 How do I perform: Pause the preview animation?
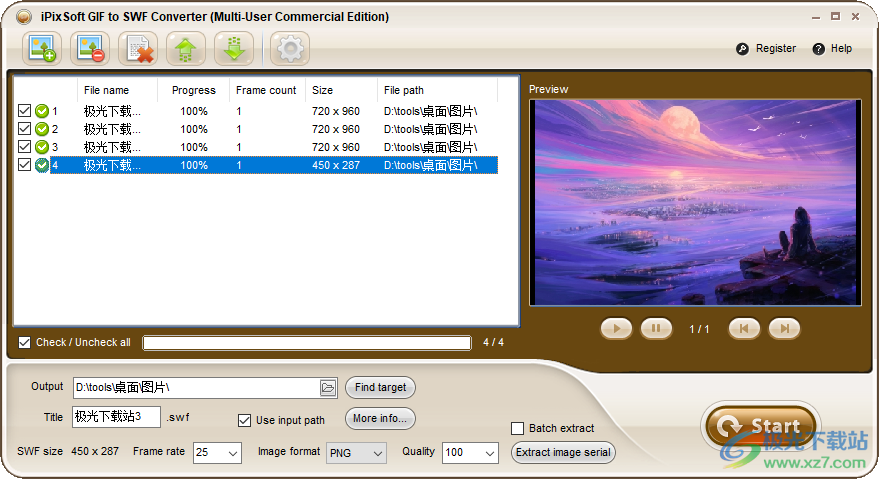point(656,329)
